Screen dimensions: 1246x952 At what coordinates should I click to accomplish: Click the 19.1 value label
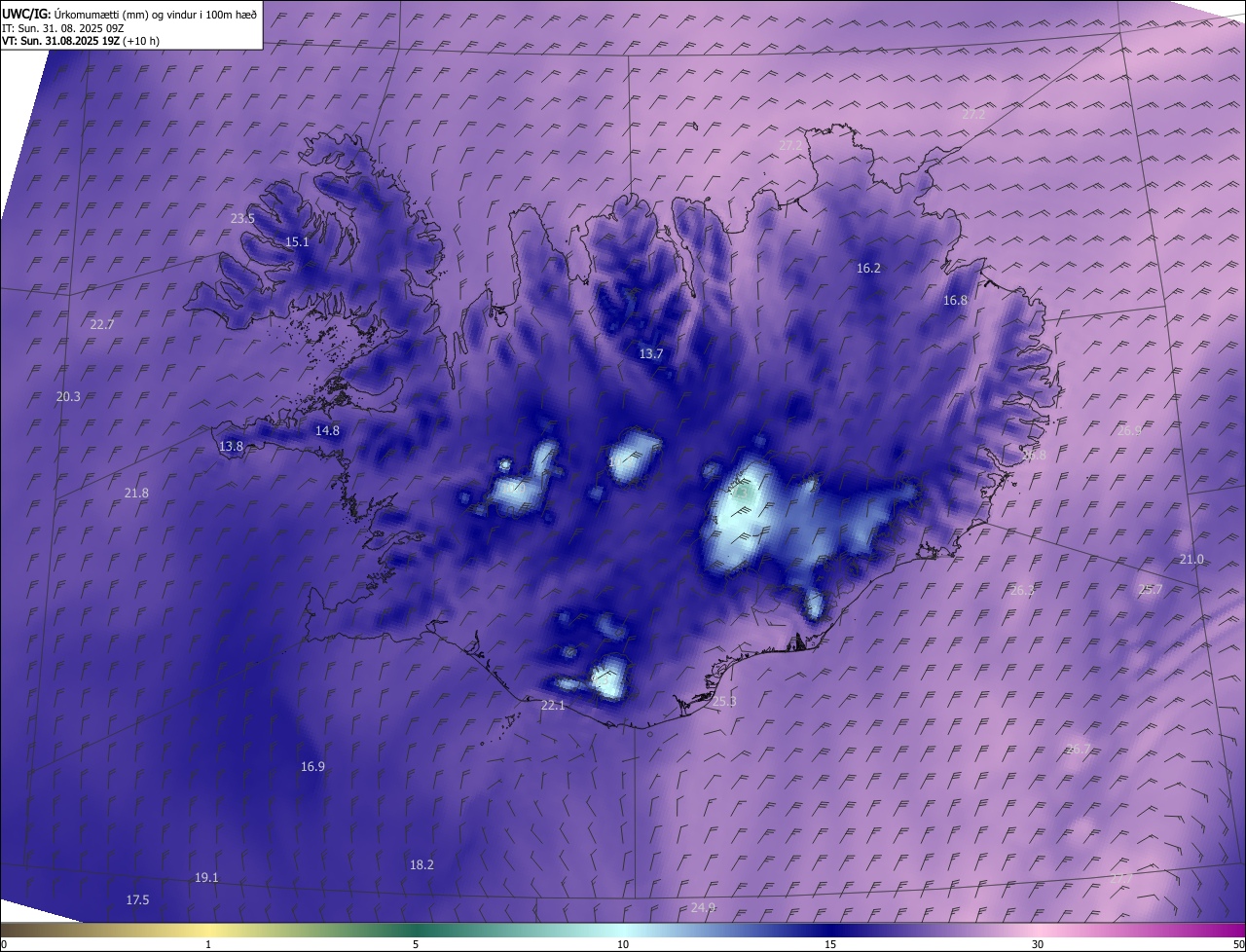206,878
